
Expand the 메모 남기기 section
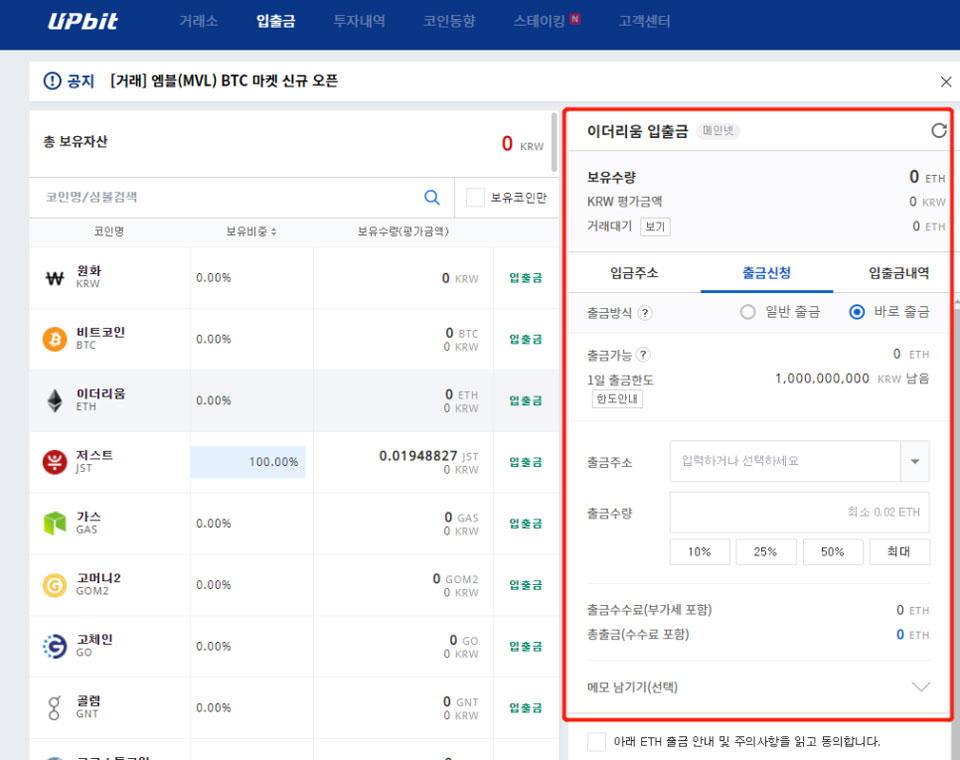coord(921,687)
